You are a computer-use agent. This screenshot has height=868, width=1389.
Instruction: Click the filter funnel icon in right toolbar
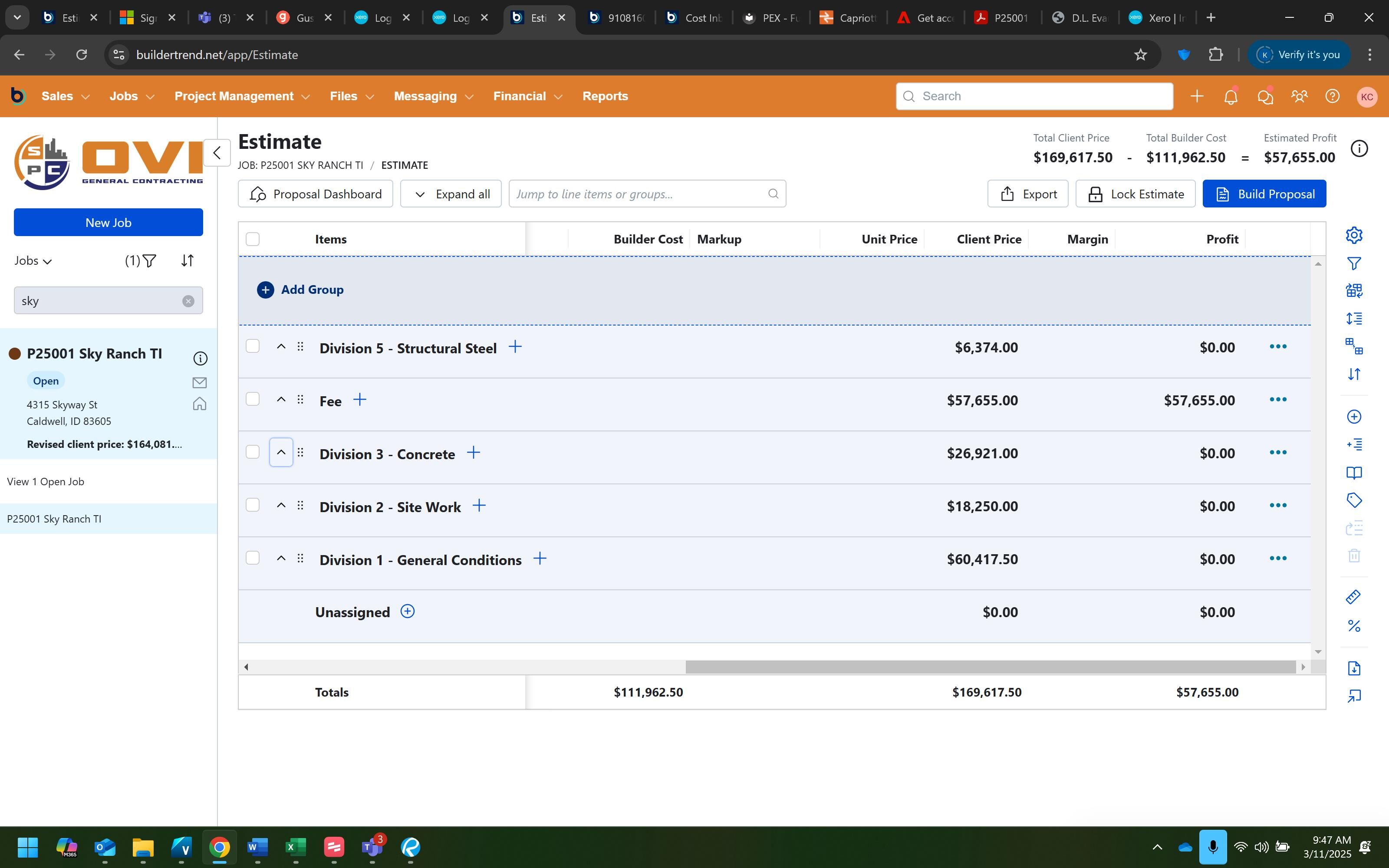(1353, 263)
